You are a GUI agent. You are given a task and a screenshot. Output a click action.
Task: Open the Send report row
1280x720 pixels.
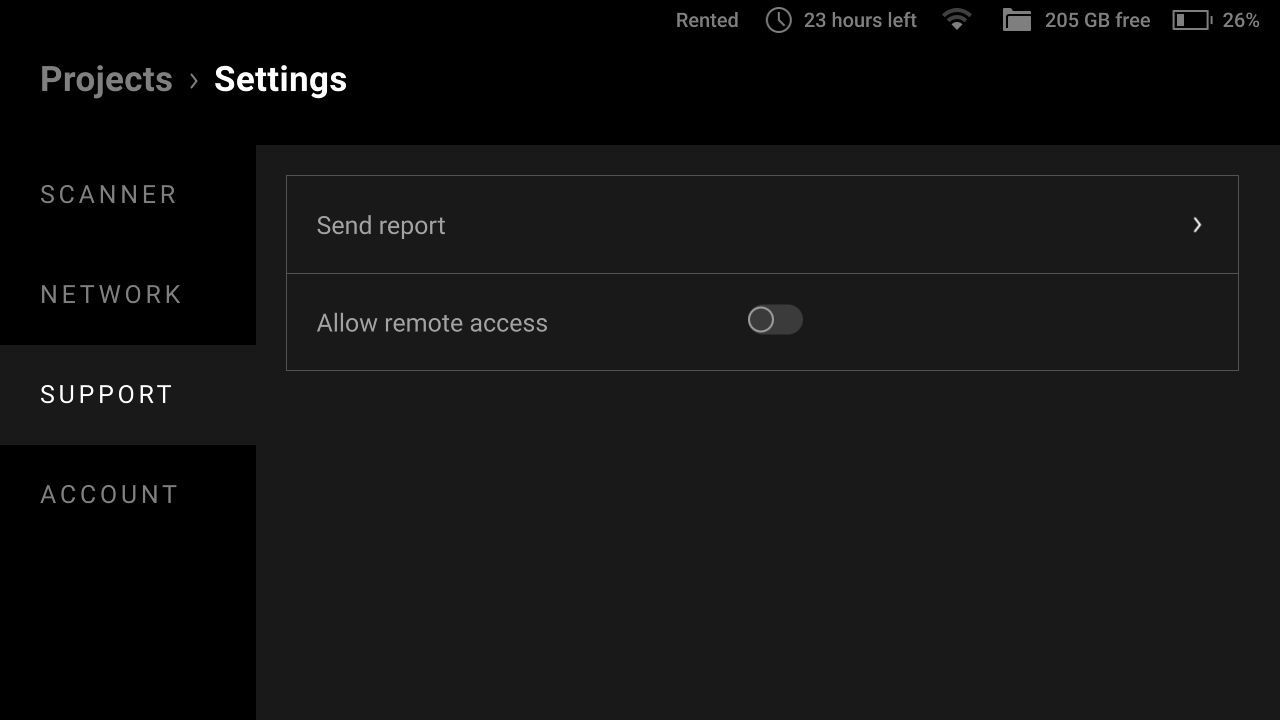point(762,225)
